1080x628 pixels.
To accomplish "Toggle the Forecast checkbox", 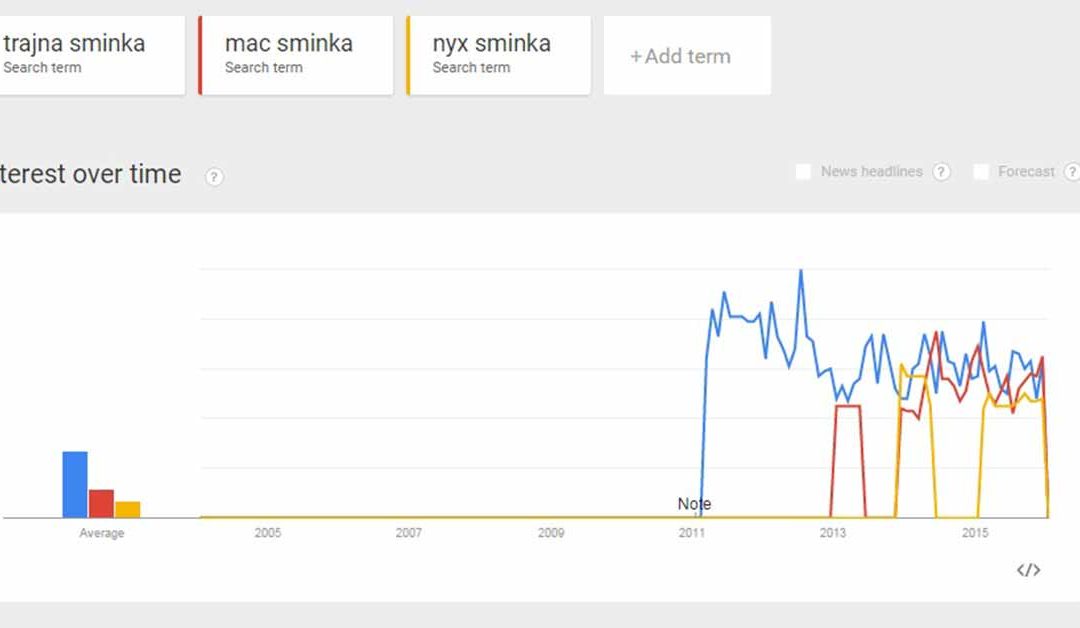I will click(x=981, y=172).
